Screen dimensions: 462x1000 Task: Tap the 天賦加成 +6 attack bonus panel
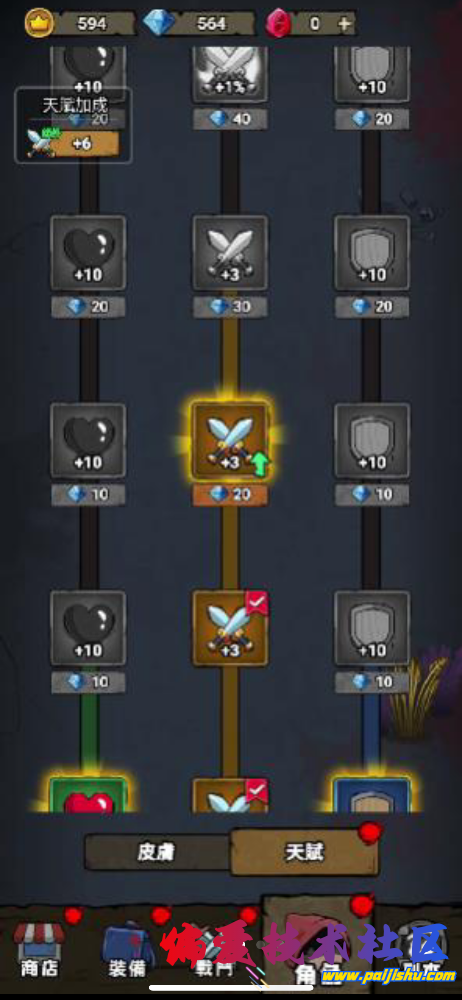(73, 126)
